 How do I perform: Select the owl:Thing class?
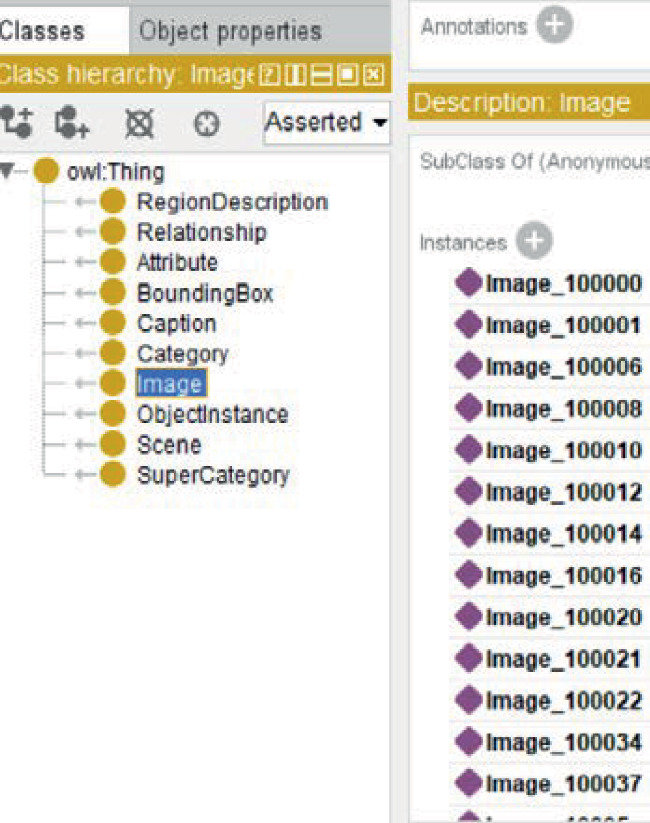116,172
